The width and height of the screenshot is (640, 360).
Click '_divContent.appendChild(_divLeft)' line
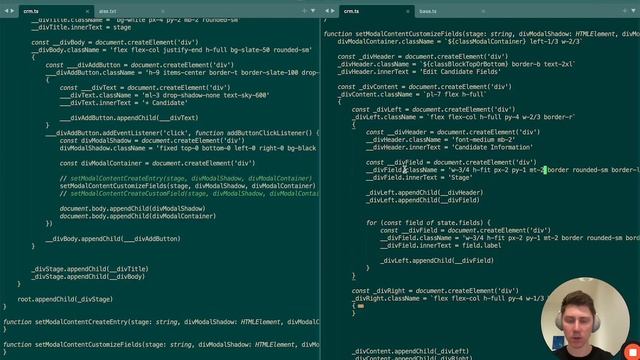410,351
